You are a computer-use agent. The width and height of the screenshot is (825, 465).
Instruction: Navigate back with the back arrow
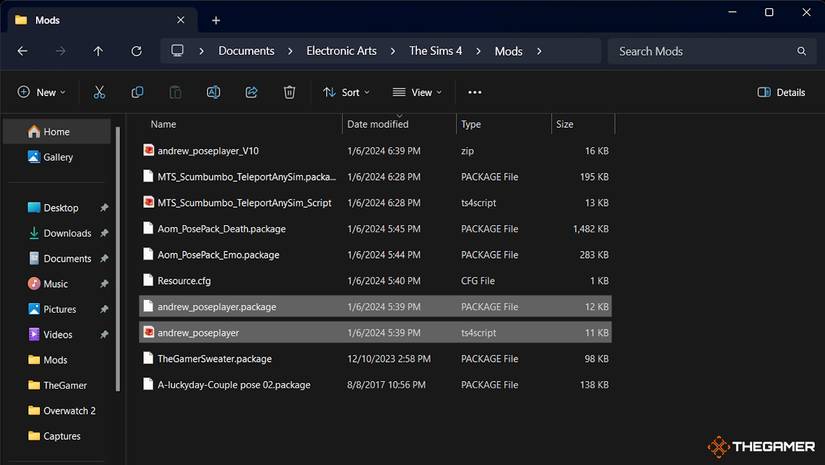click(x=22, y=51)
